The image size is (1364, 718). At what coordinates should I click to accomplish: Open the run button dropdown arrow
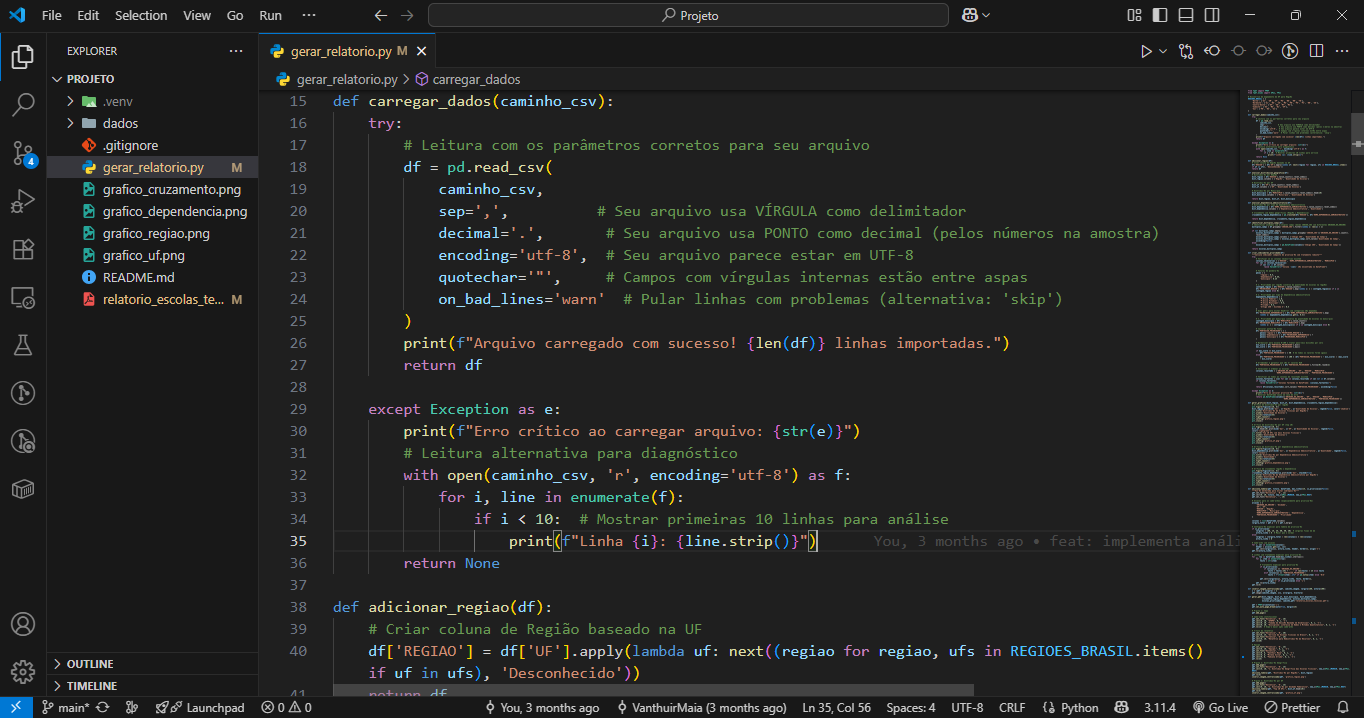pos(1163,51)
